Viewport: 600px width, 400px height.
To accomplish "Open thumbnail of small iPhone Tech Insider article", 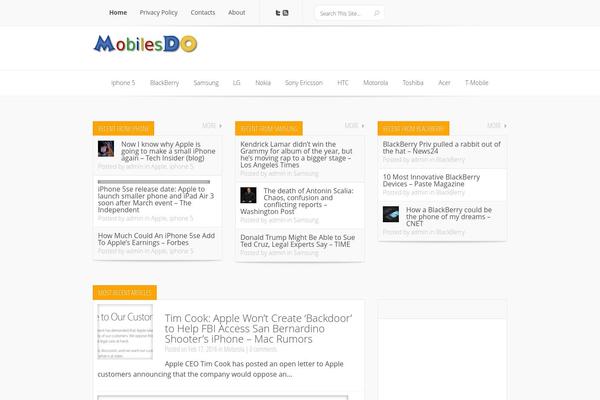I will [x=106, y=149].
